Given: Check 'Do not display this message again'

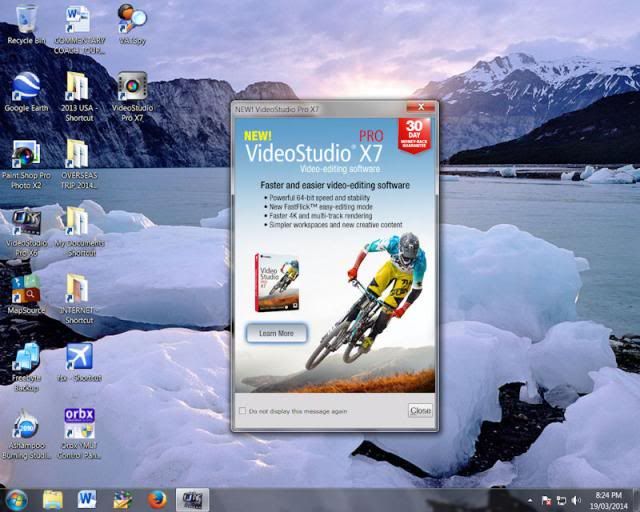Looking at the screenshot, I should tap(242, 411).
